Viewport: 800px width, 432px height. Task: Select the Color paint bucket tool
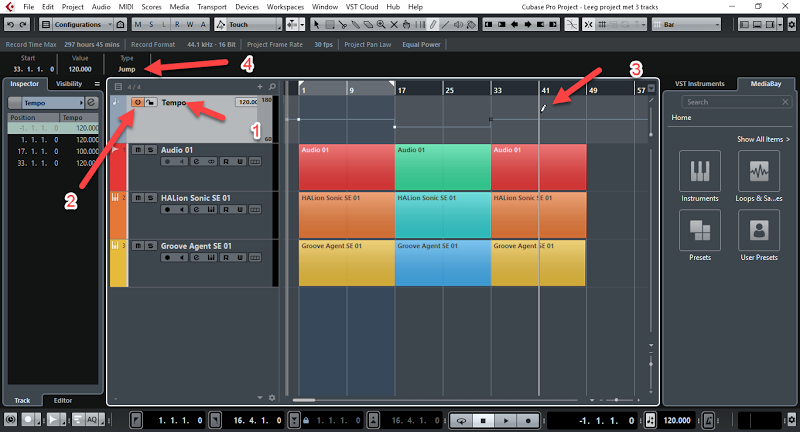click(470, 24)
